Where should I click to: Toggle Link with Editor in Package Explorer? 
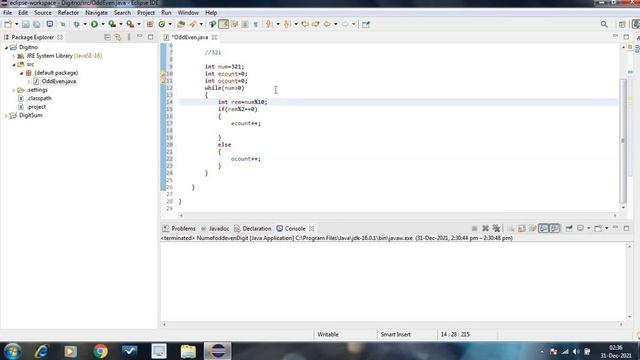[118, 37]
